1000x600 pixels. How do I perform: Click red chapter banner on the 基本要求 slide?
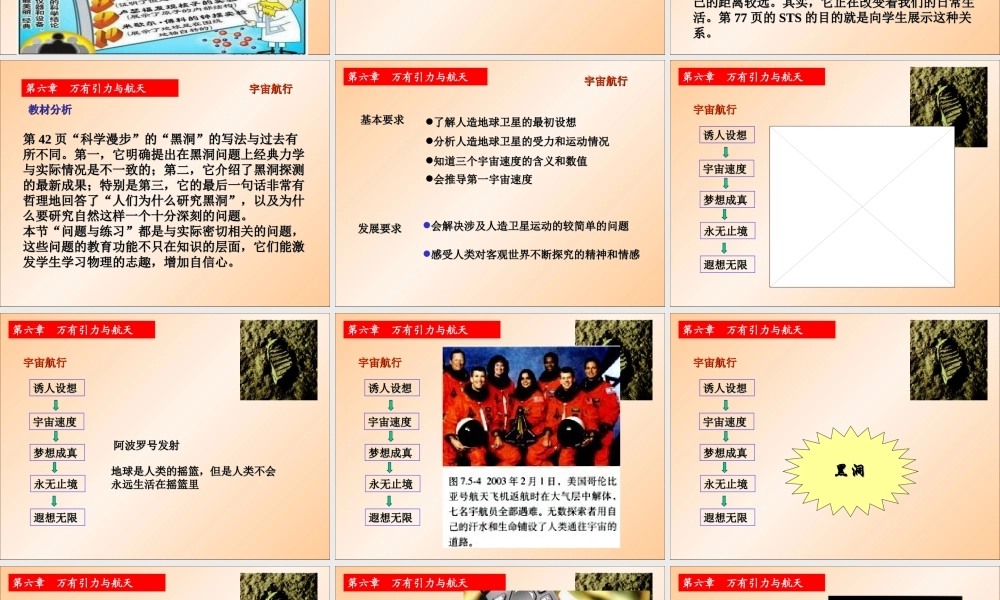click(415, 77)
